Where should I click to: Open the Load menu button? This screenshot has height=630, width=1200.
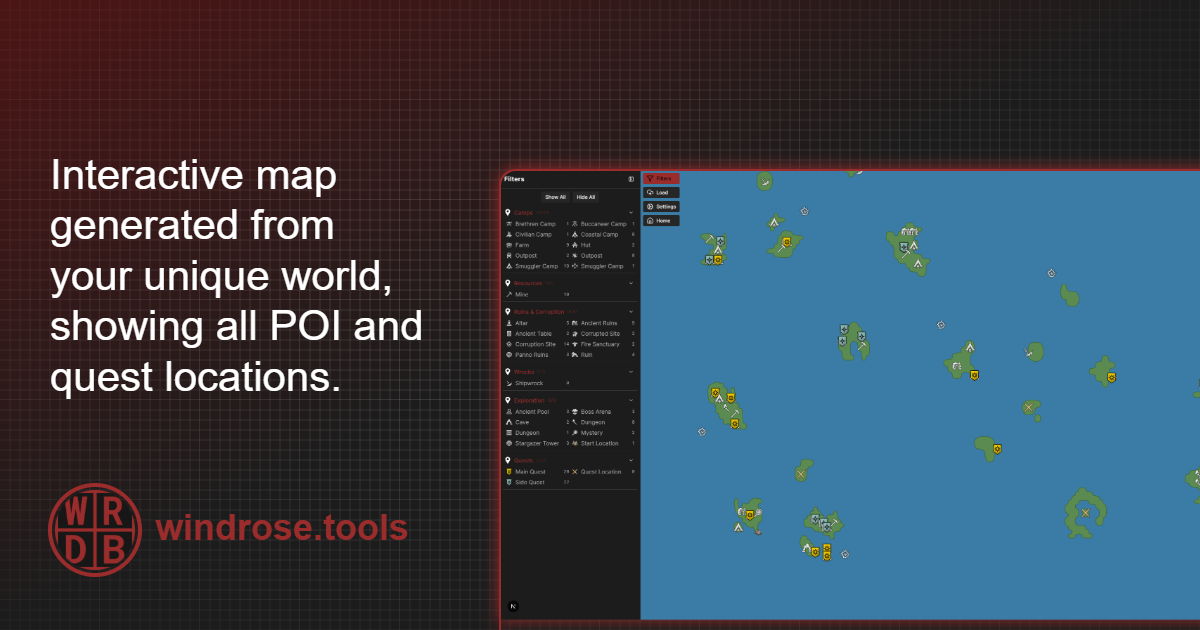(x=661, y=192)
